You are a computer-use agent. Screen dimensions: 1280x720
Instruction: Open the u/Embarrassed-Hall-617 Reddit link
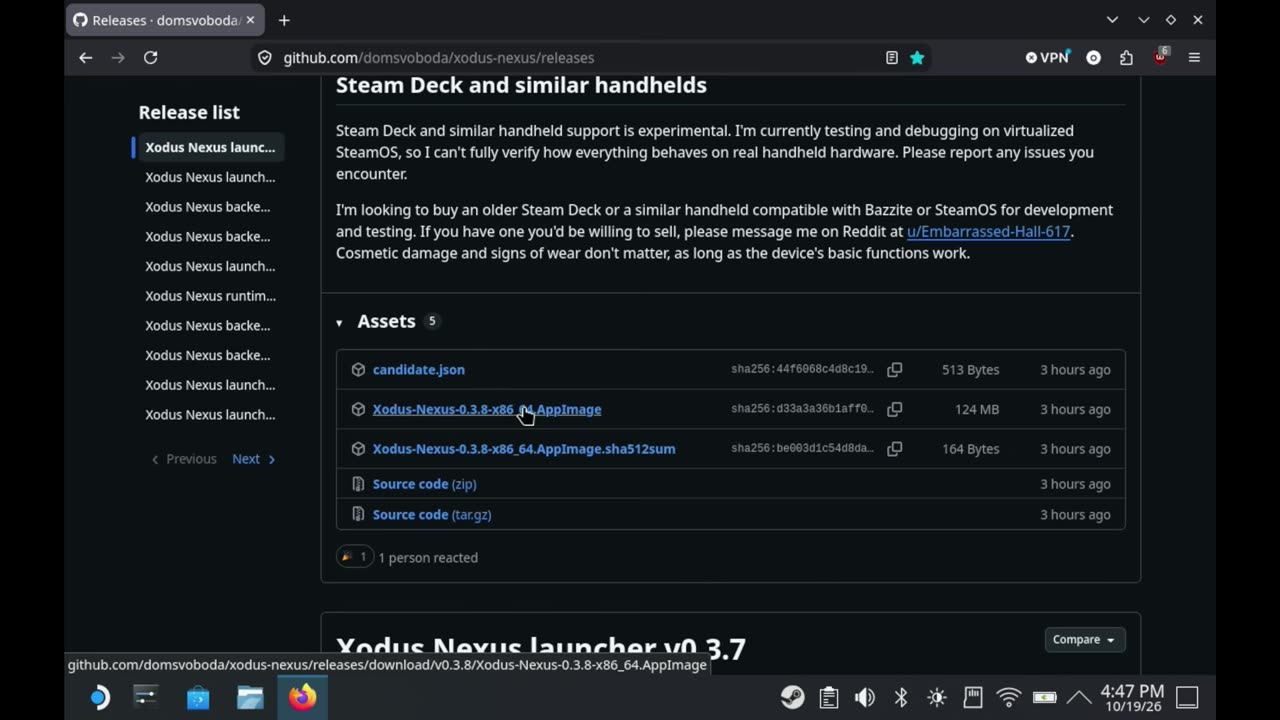tap(988, 232)
